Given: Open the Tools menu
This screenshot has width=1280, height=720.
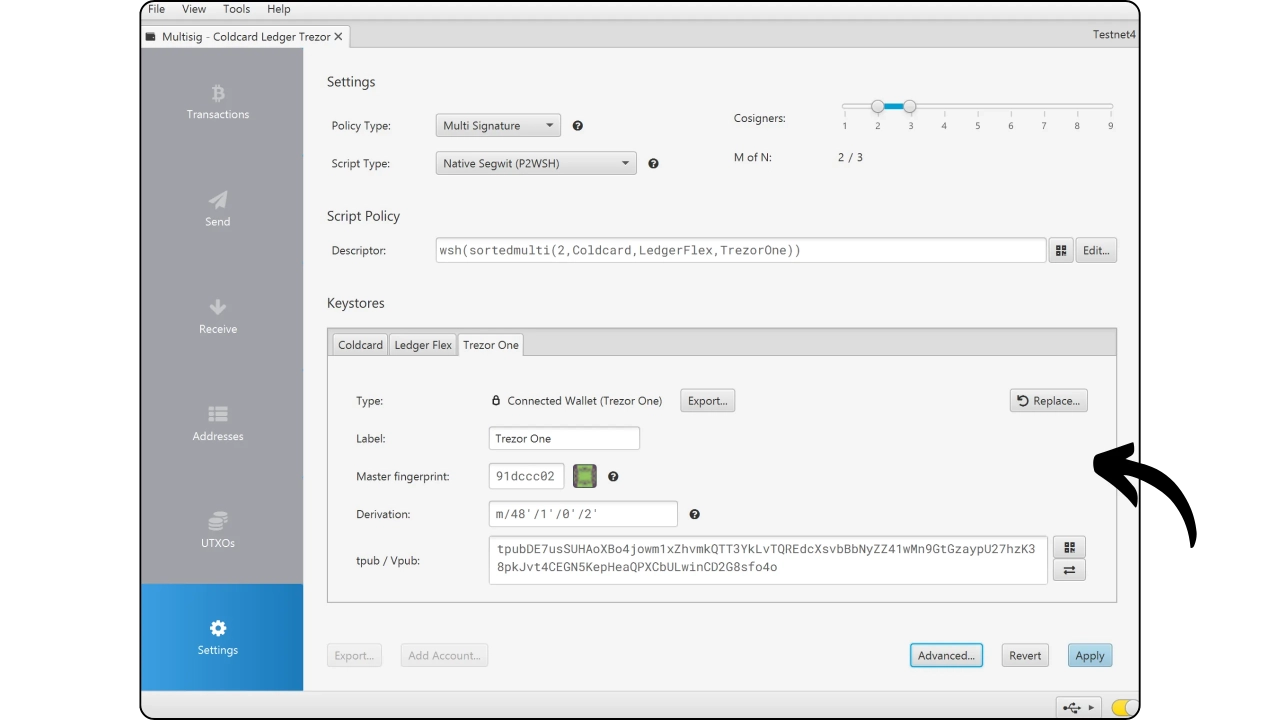Looking at the screenshot, I should 237,9.
